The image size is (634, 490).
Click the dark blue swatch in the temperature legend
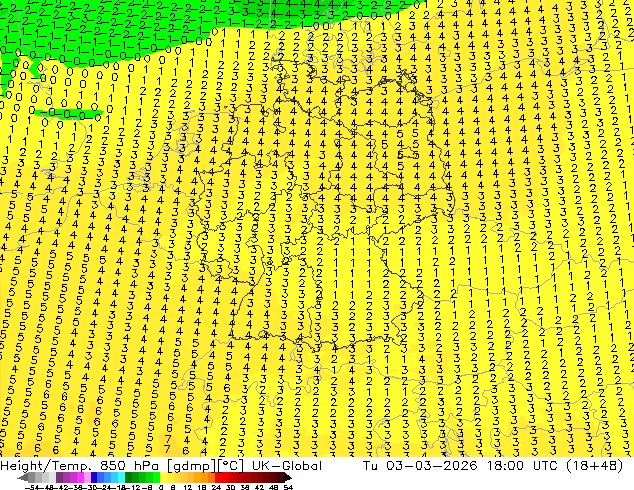pyautogui.click(x=94, y=477)
